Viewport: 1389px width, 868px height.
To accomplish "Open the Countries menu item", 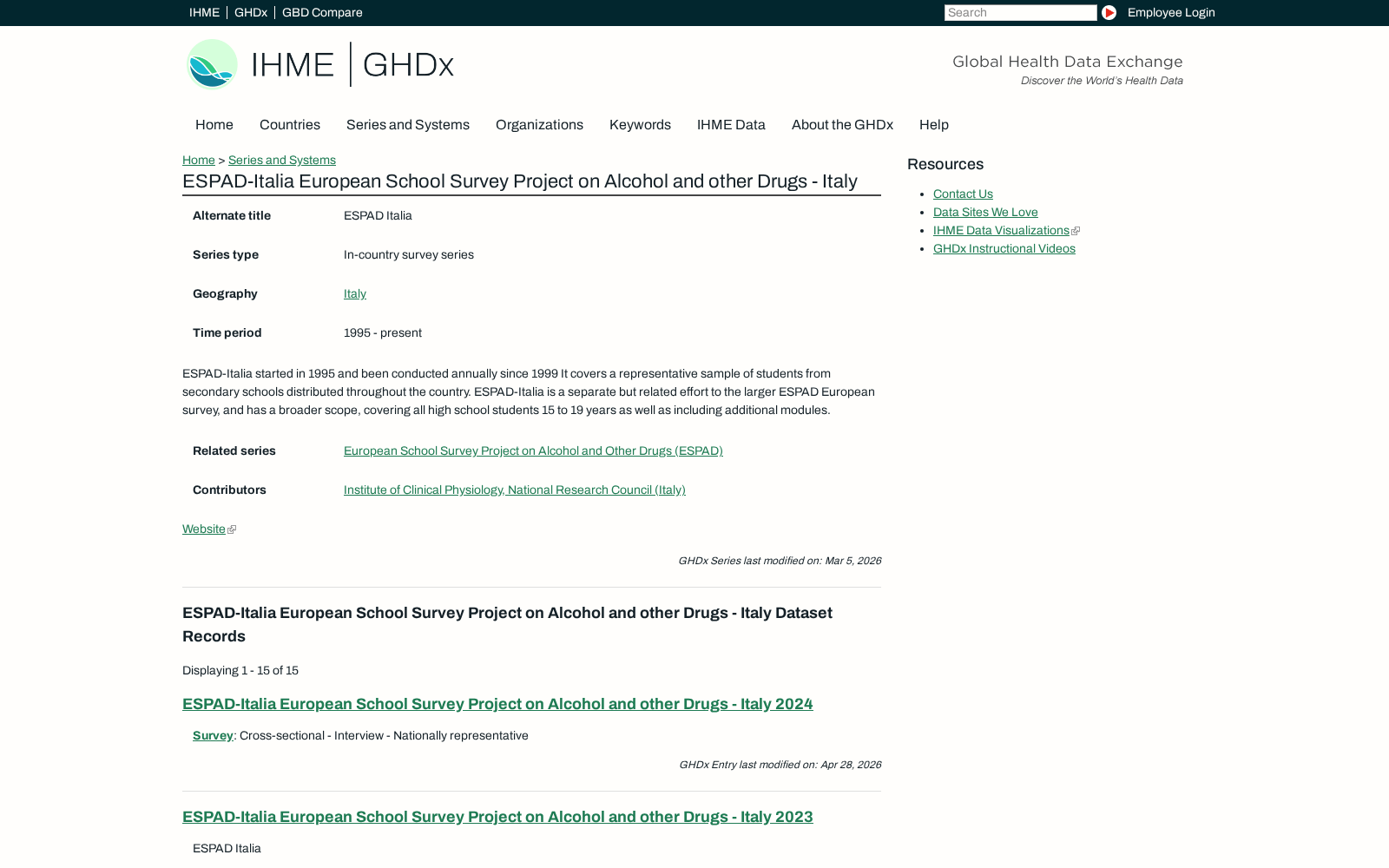I will (x=290, y=125).
